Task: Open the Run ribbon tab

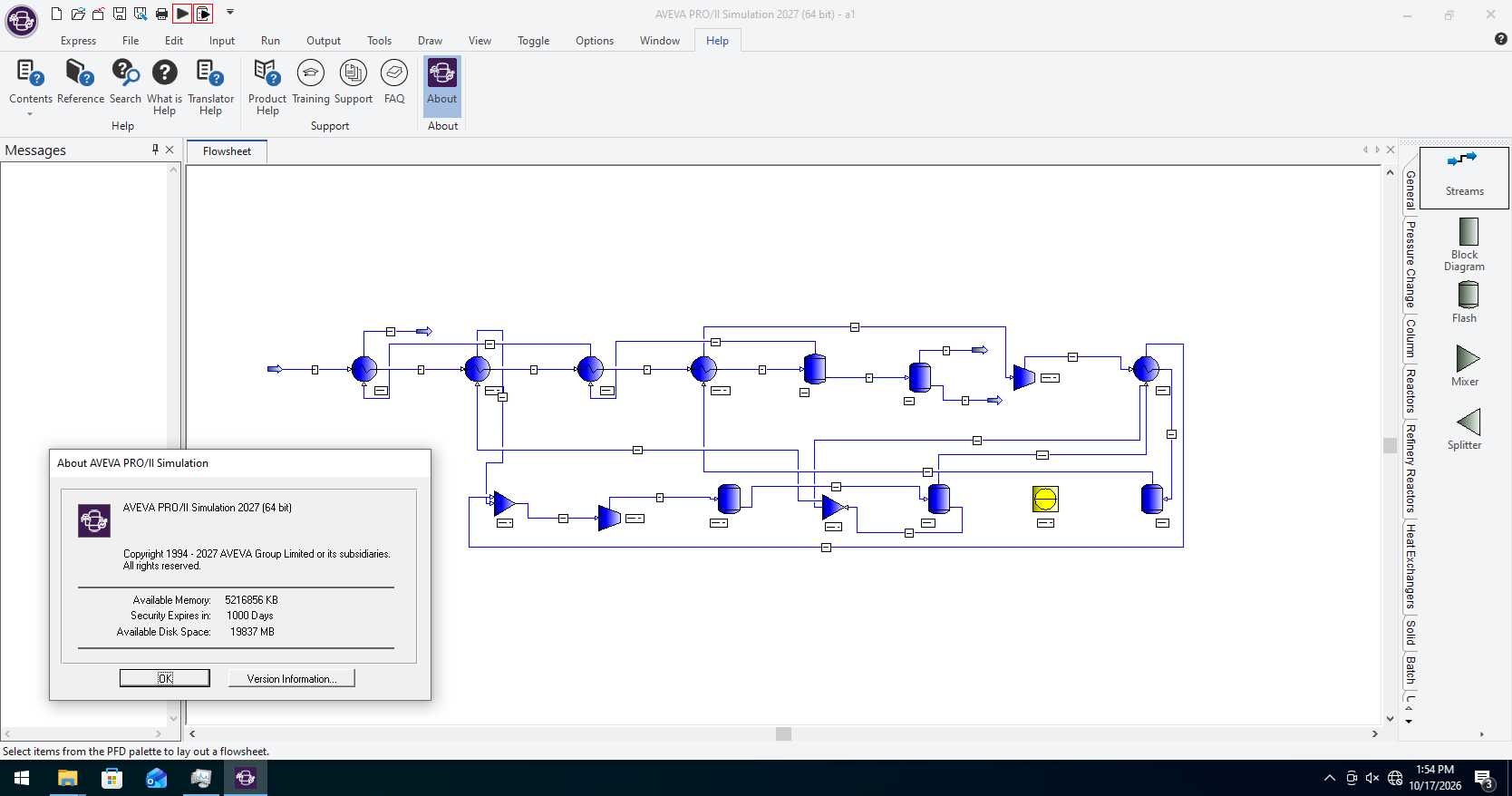Action: coord(270,41)
